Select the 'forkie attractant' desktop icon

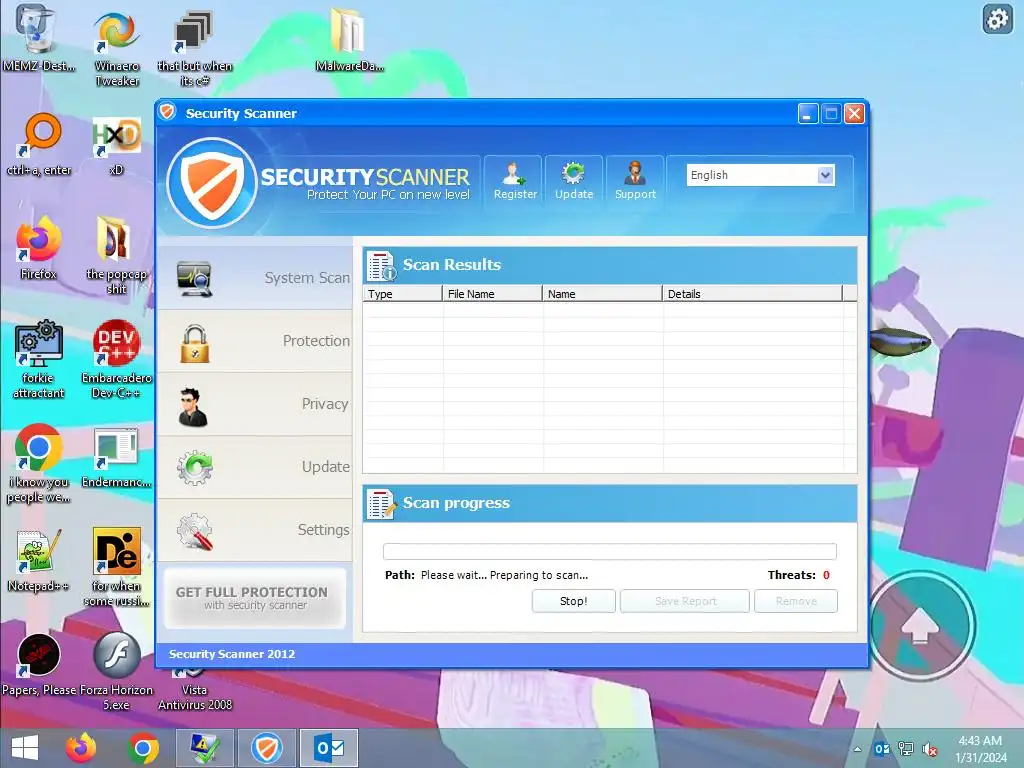(39, 358)
